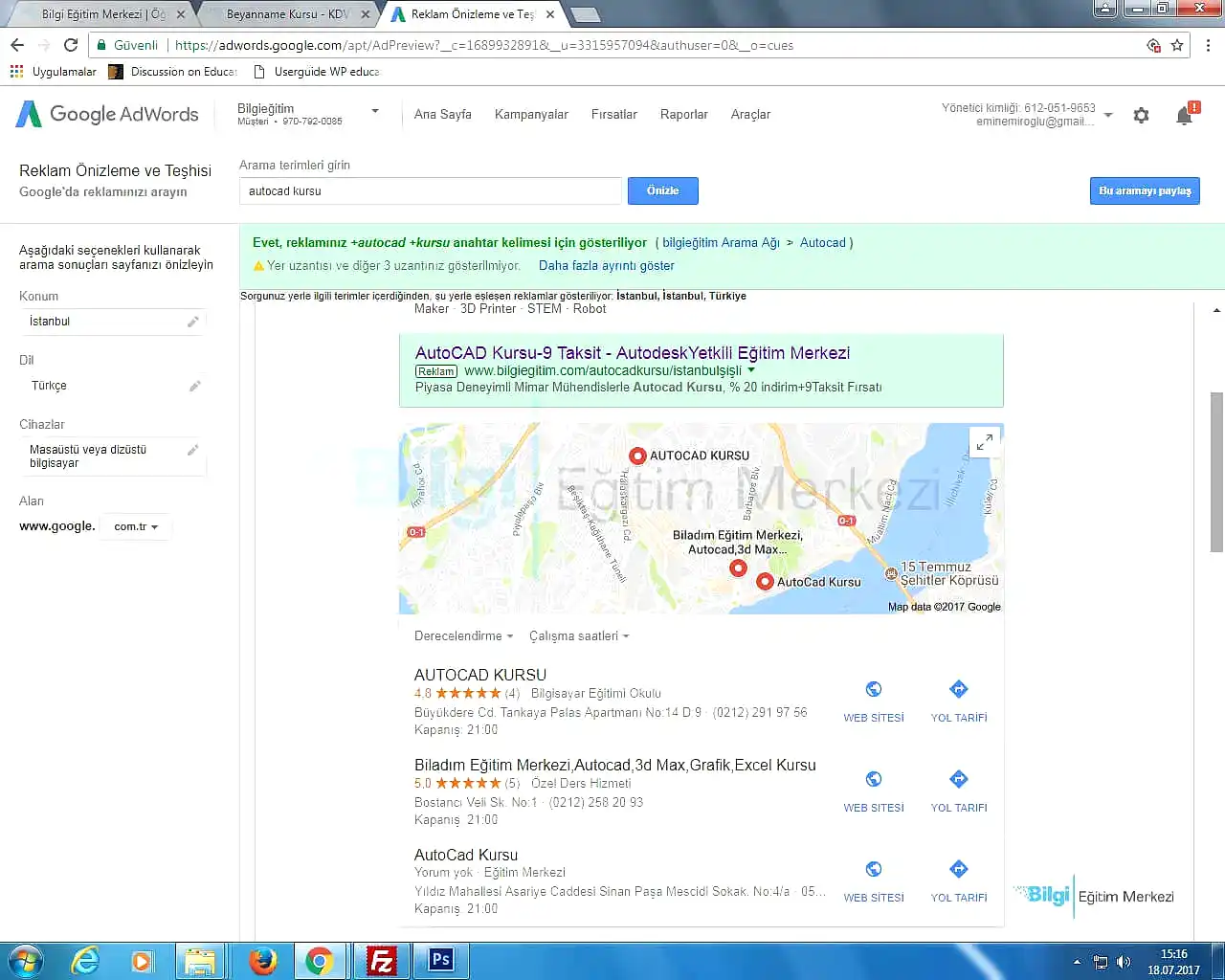
Task: Go to the Raporlar menu
Action: (x=683, y=114)
